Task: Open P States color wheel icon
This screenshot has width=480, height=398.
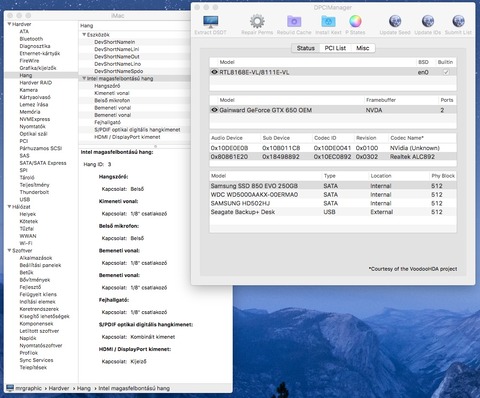Action: pos(355,22)
